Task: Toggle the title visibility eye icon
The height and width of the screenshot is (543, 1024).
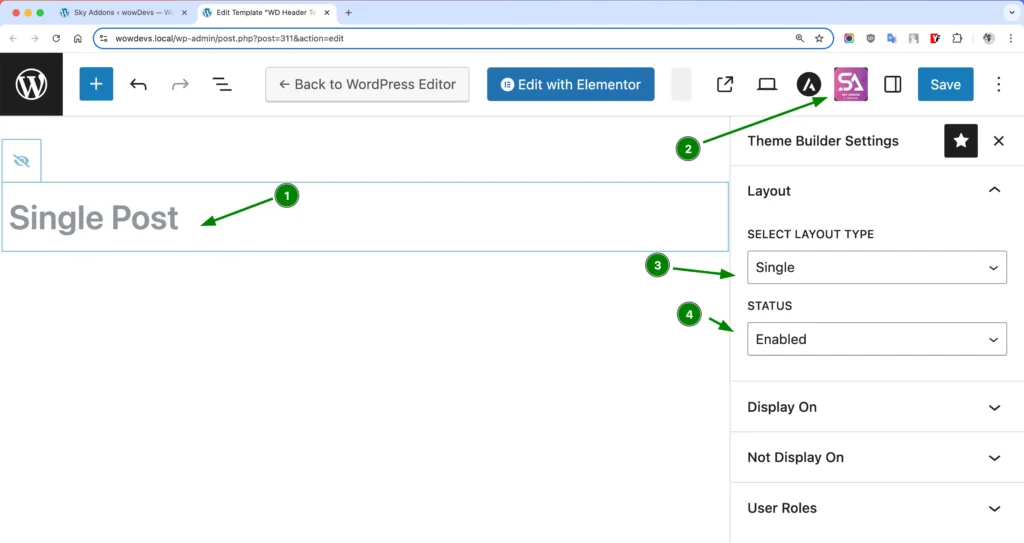Action: point(22,161)
